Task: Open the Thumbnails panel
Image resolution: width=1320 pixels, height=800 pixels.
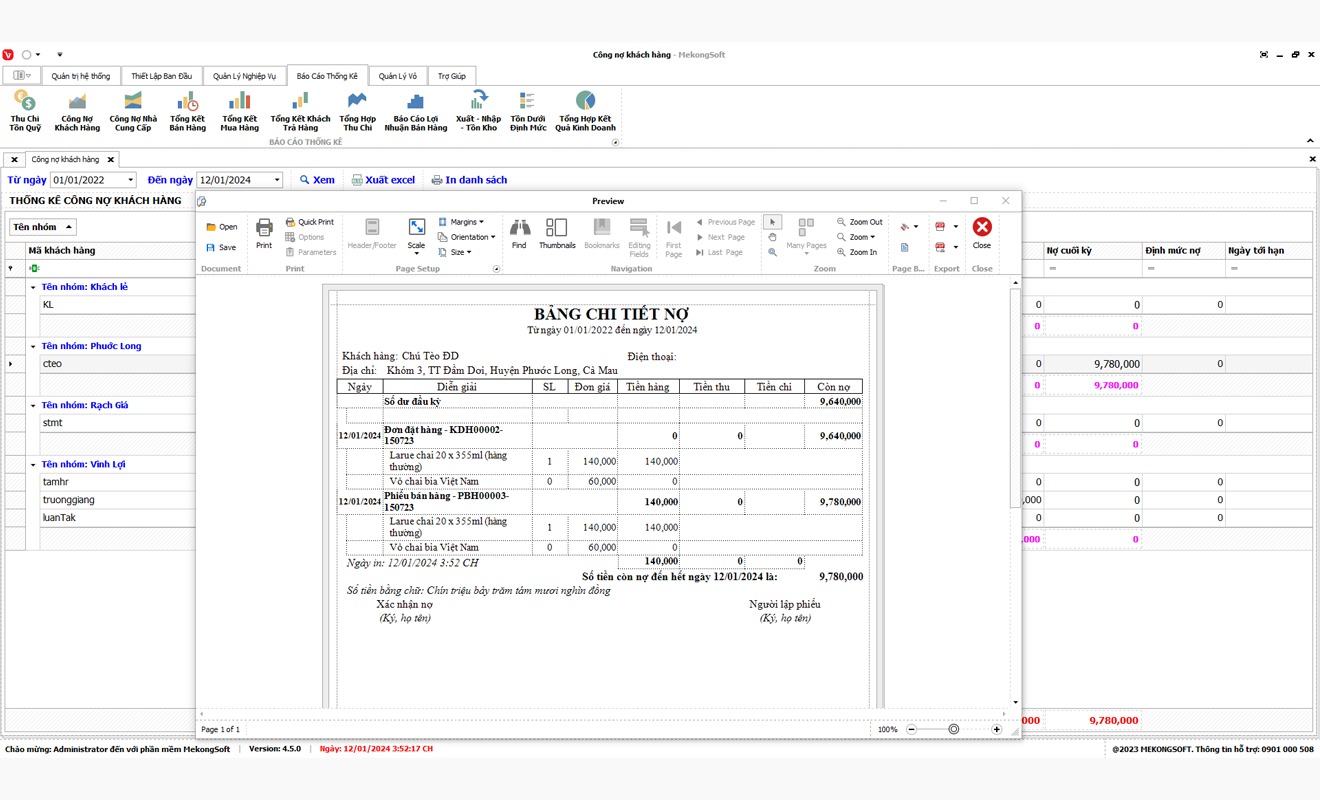Action: tap(556, 233)
